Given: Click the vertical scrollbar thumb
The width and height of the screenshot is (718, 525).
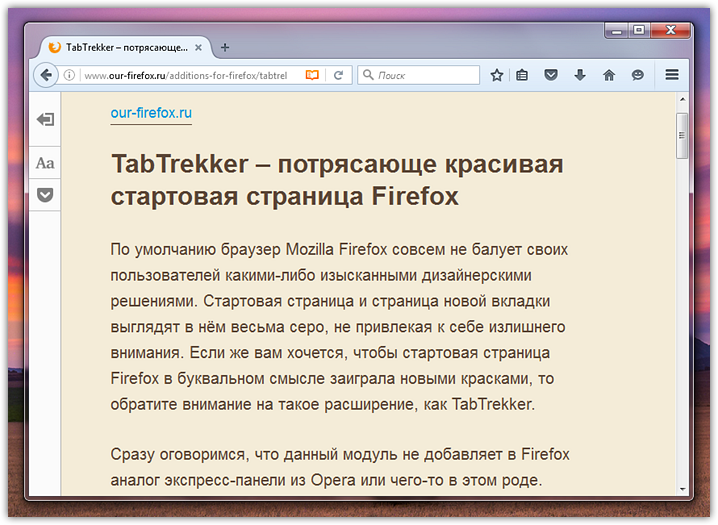Looking at the screenshot, I should [682, 135].
